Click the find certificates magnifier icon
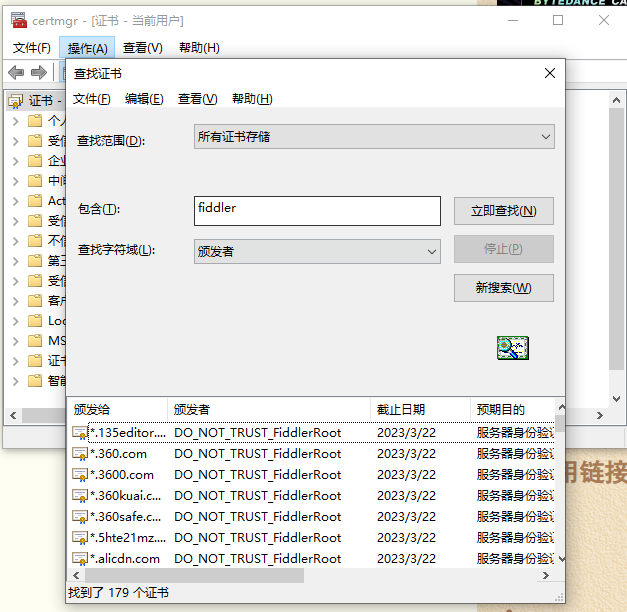 coord(513,348)
